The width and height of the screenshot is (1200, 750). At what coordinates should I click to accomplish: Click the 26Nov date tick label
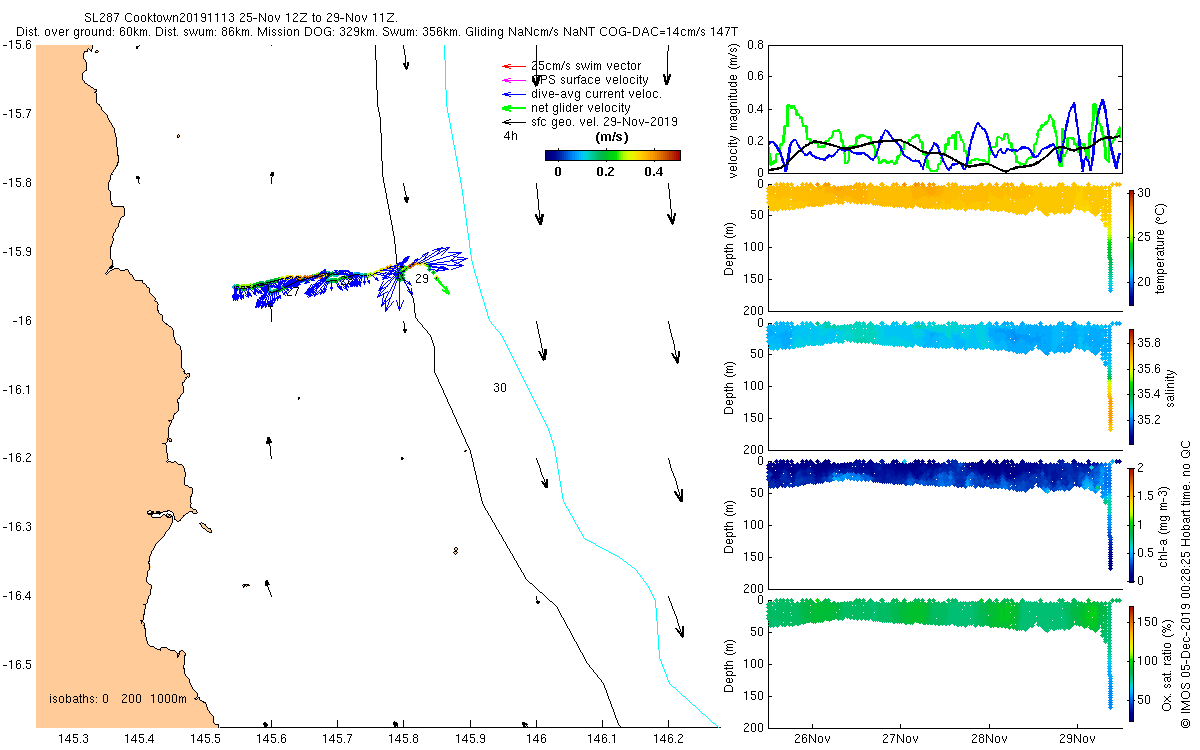pos(811,741)
